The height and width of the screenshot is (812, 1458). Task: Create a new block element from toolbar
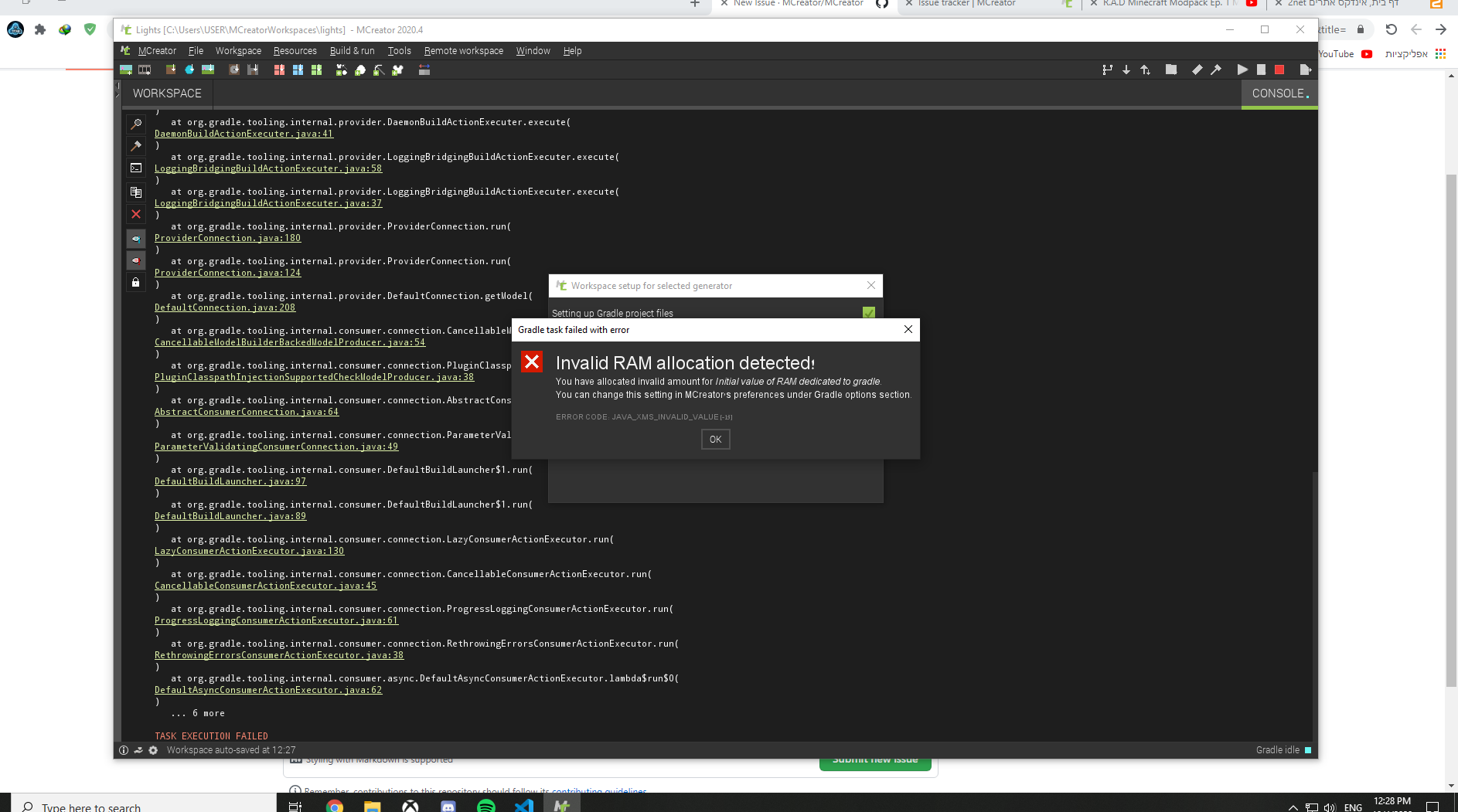click(171, 70)
